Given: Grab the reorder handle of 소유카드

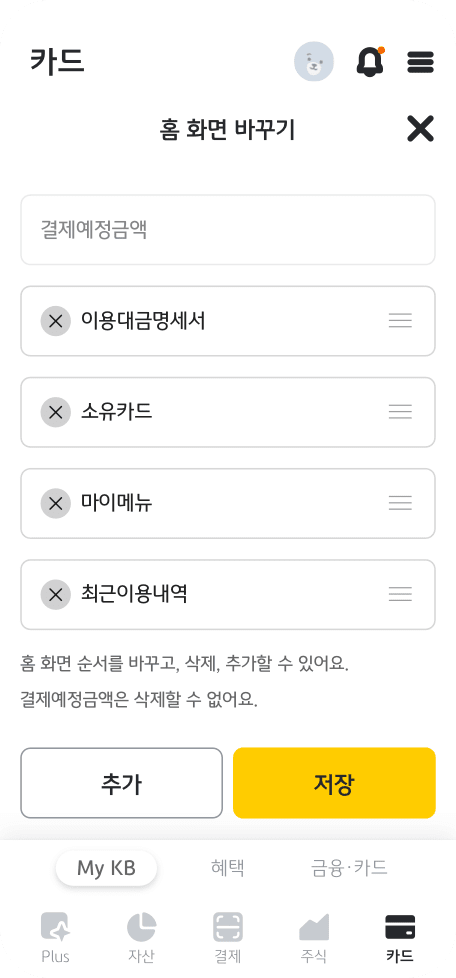Looking at the screenshot, I should [x=400, y=412].
